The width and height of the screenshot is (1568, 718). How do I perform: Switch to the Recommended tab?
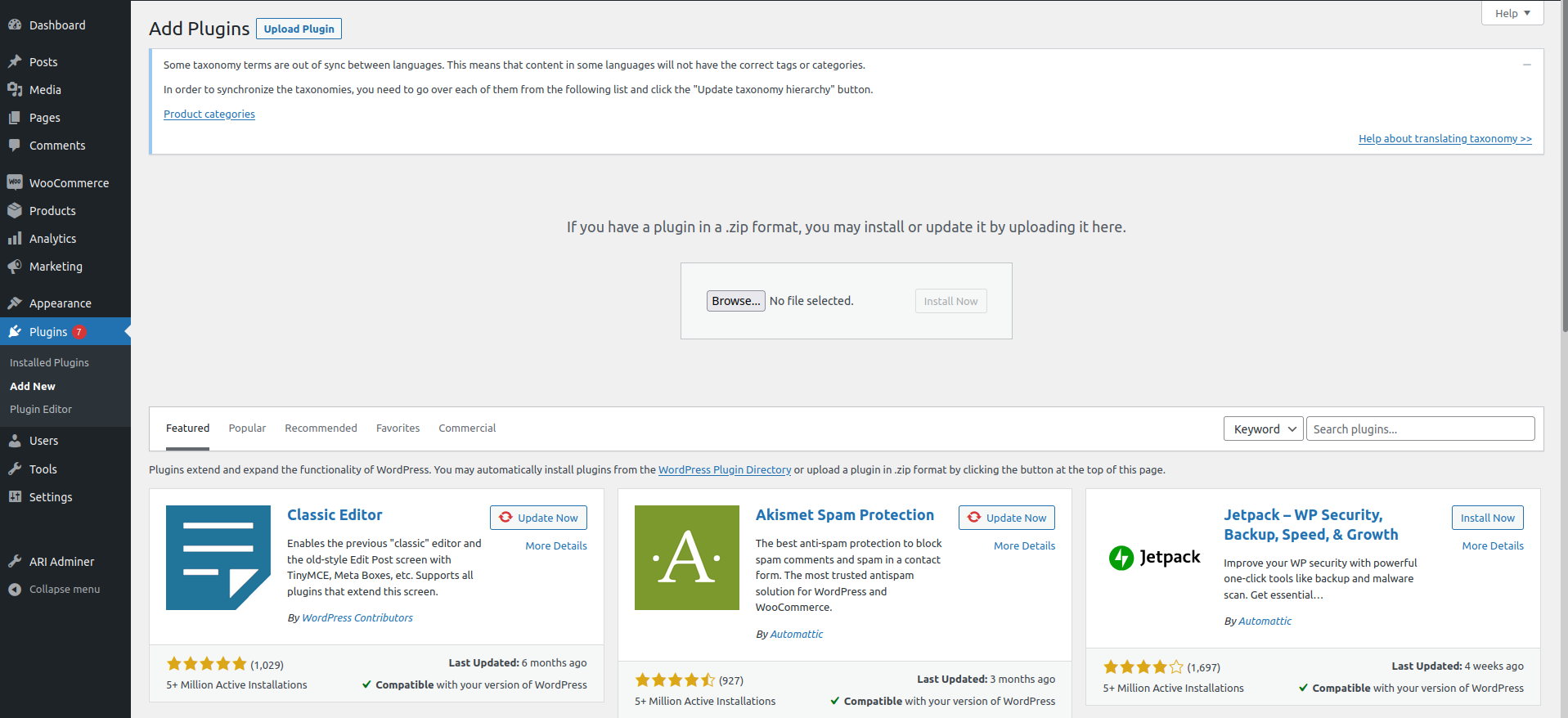321,429
